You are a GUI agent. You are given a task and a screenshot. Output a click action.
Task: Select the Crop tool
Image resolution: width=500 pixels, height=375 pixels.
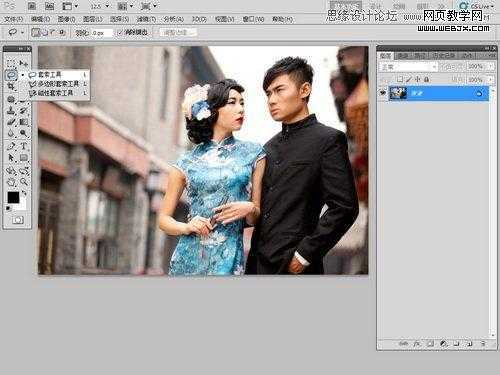(12, 86)
